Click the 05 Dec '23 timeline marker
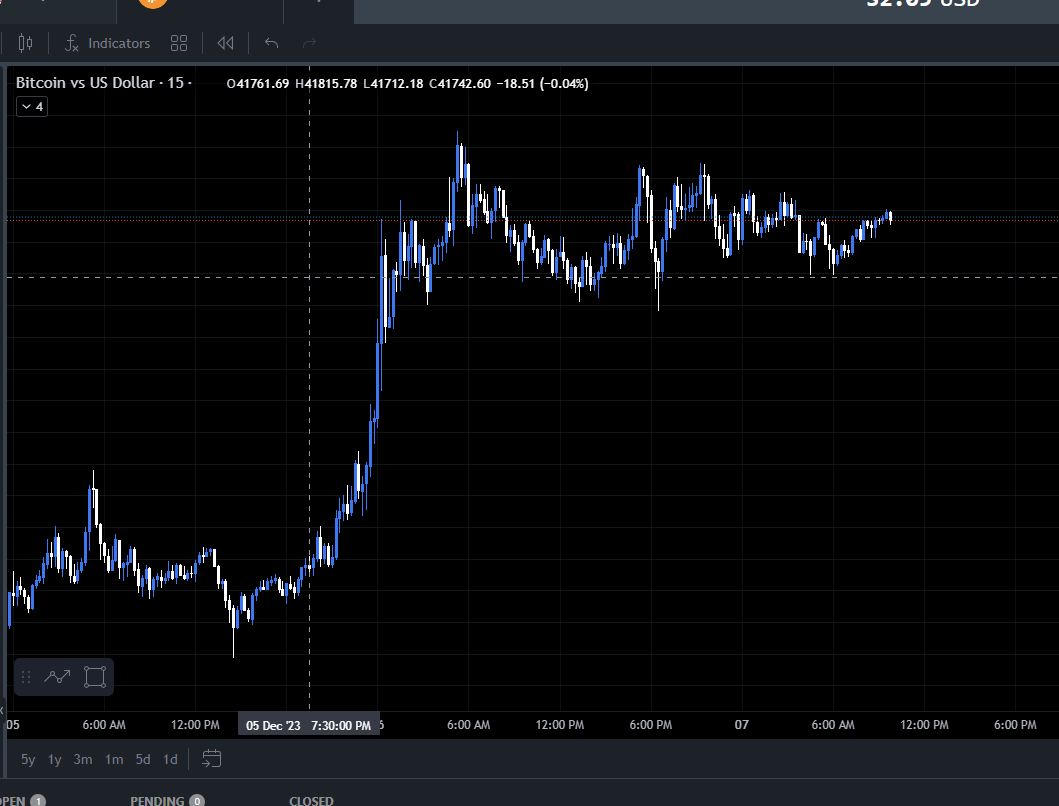This screenshot has height=806, width=1059. click(307, 724)
